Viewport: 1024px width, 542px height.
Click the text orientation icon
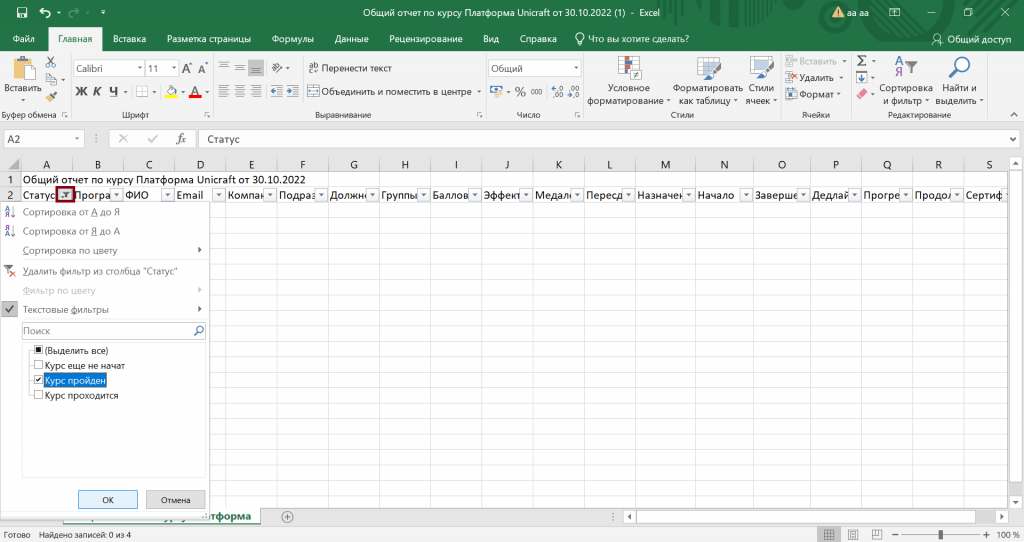pyautogui.click(x=277, y=68)
